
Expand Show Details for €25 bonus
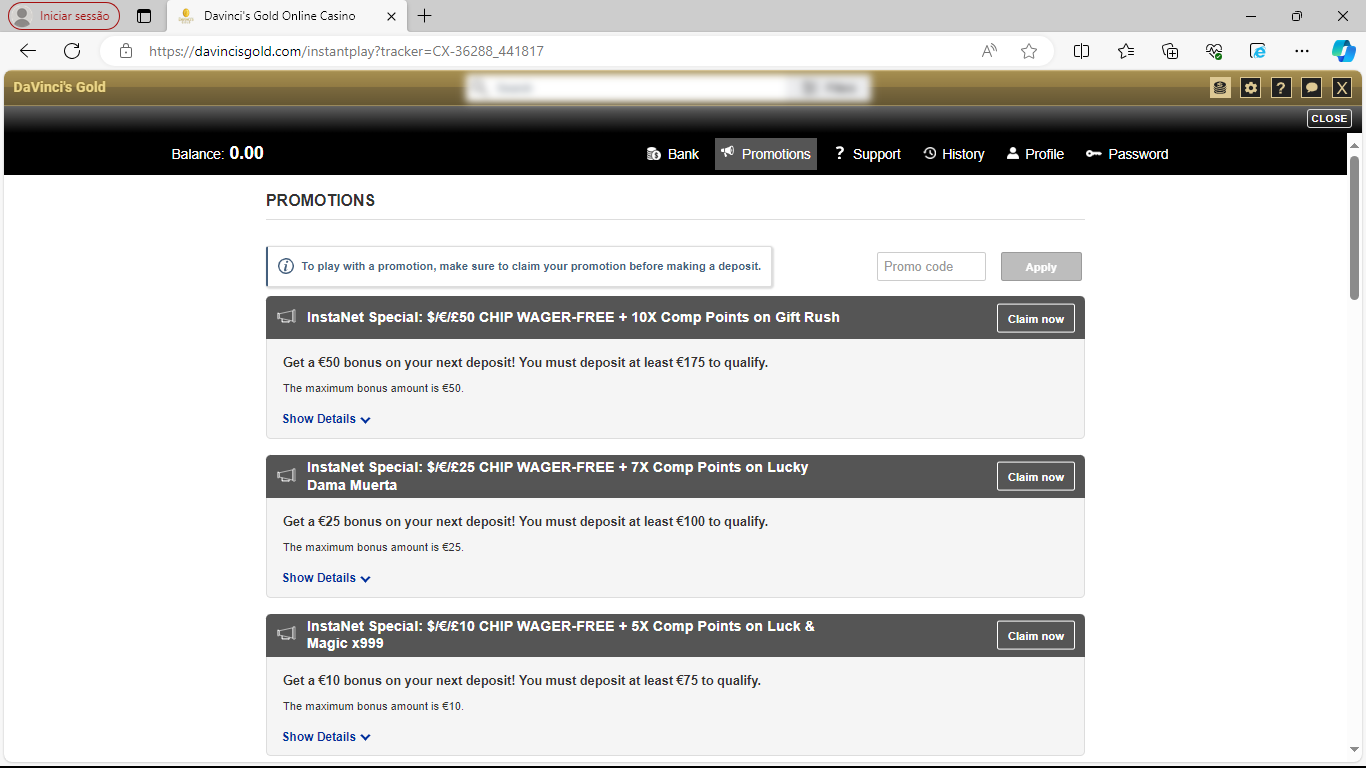click(x=326, y=578)
